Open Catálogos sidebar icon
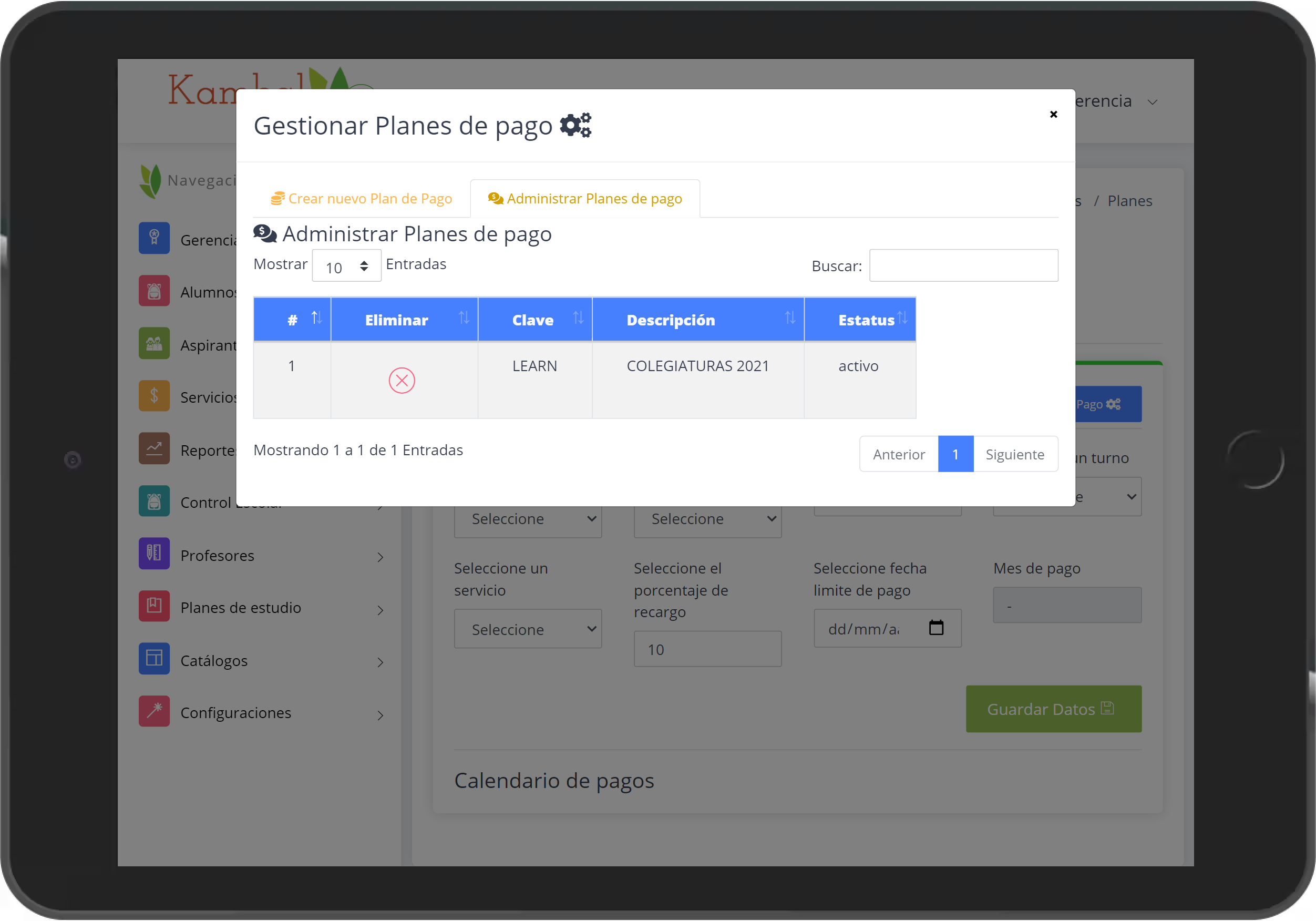 (154, 659)
